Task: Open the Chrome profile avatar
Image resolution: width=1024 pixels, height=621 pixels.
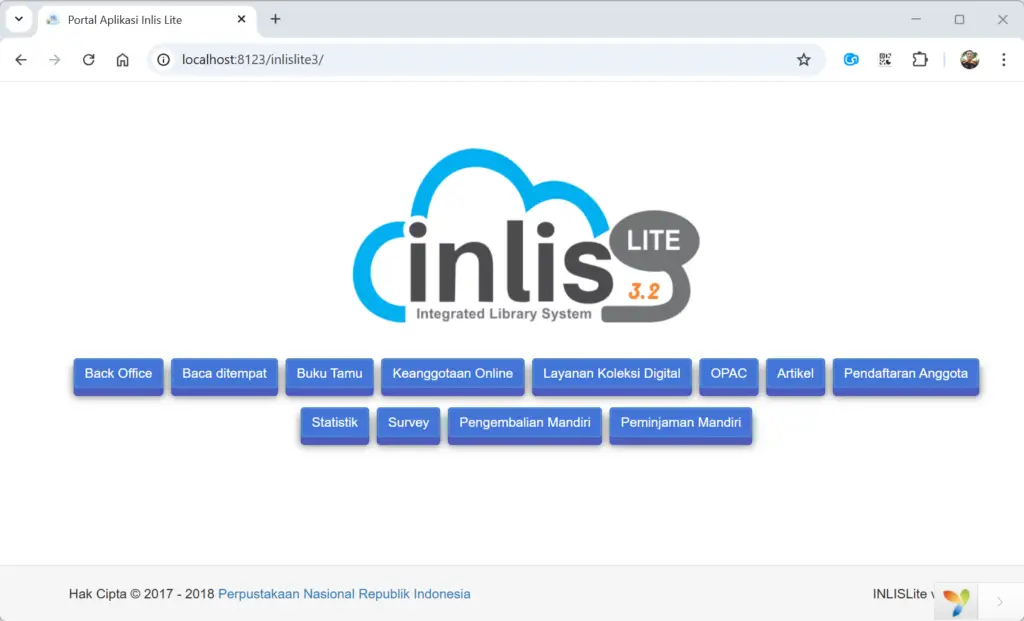Action: 969,60
